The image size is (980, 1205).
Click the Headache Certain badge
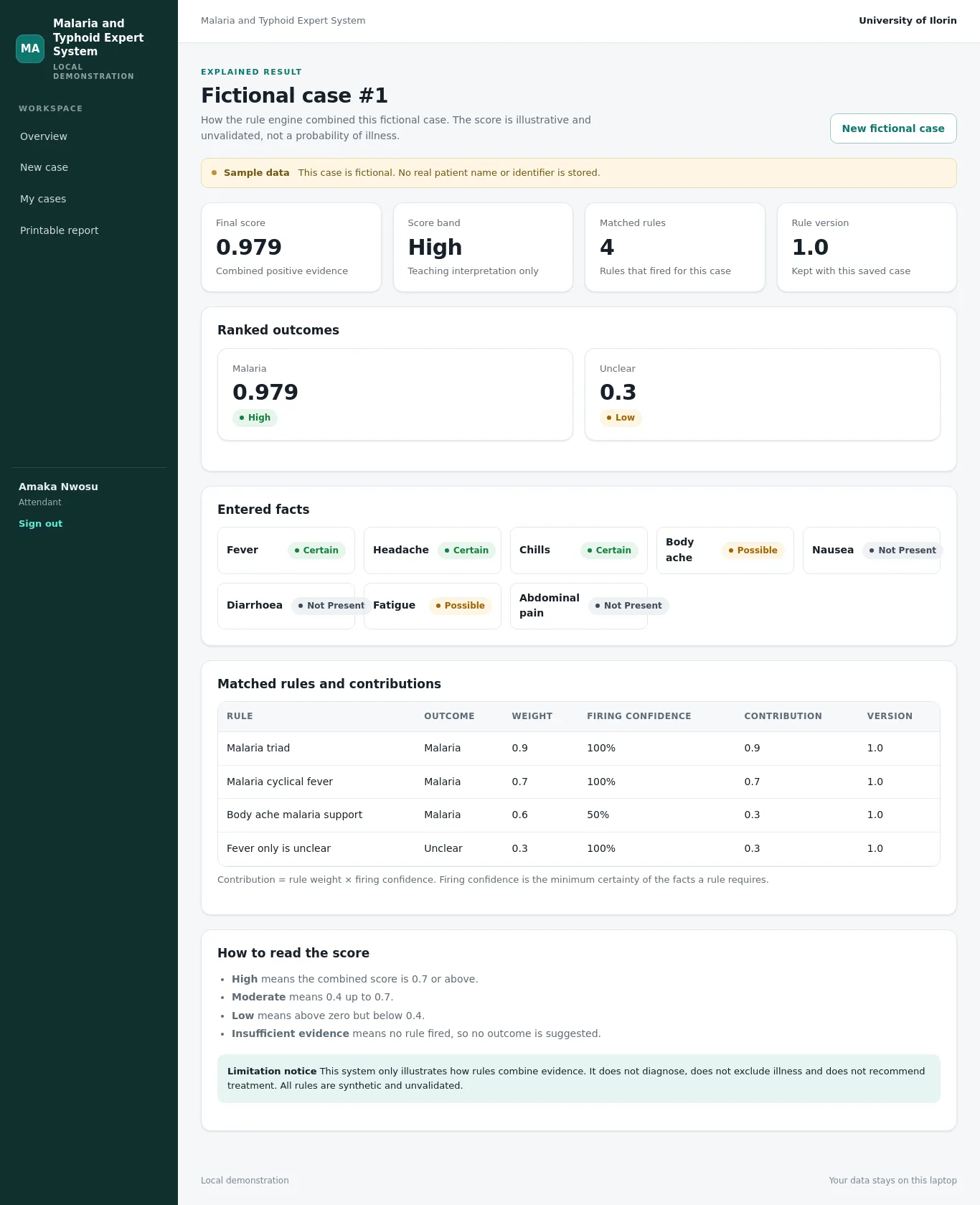coord(466,550)
